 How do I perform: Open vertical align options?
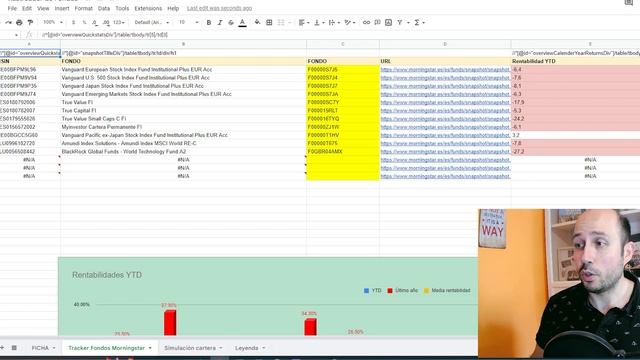319,22
